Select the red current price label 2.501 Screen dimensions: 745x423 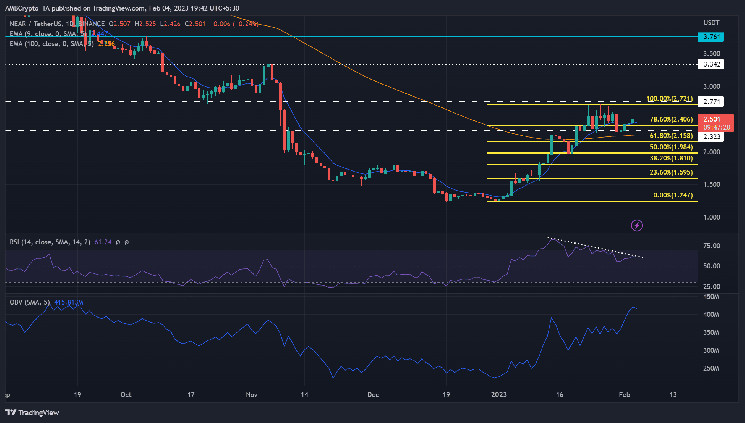(712, 119)
